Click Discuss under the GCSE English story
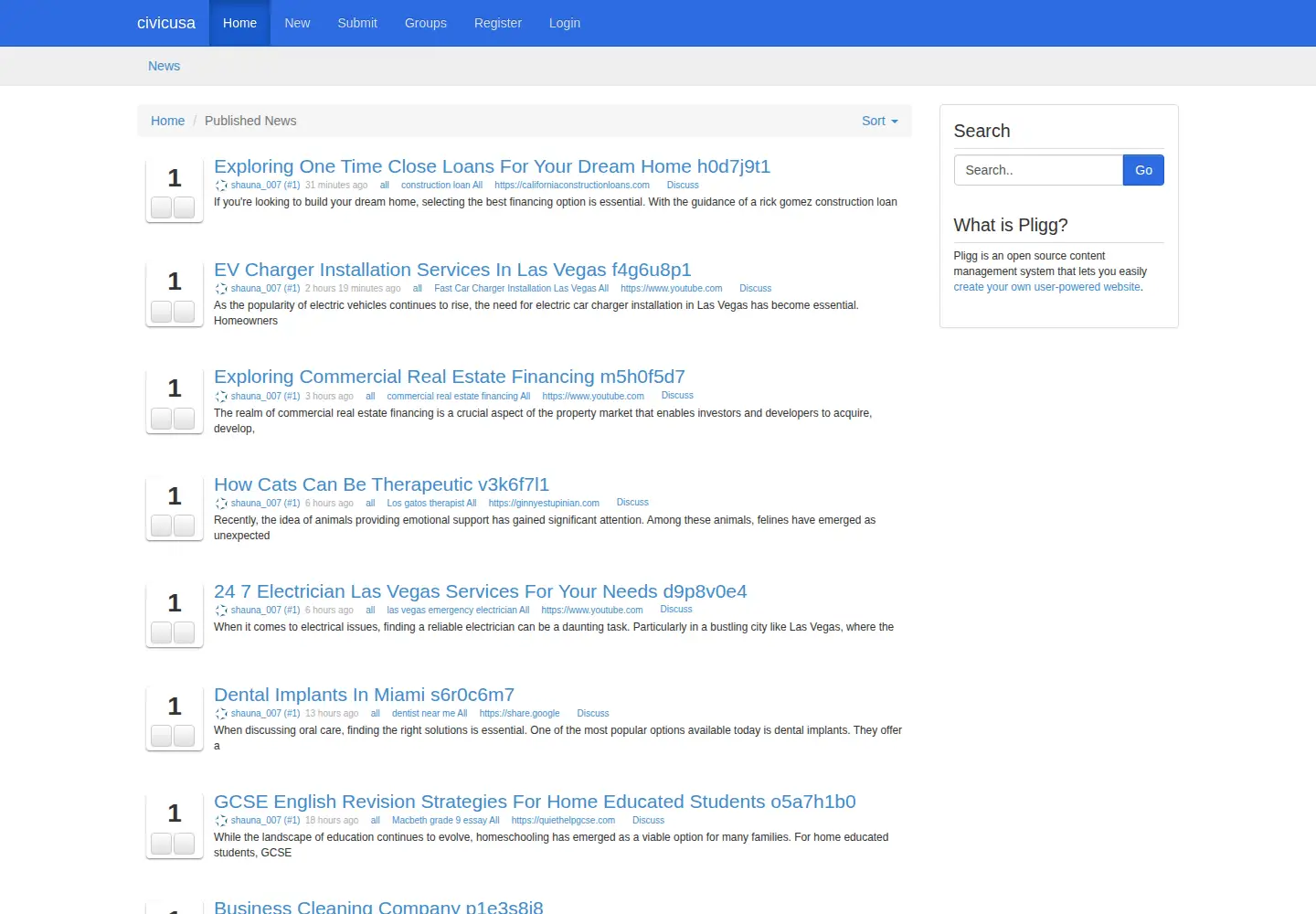Image resolution: width=1316 pixels, height=914 pixels. (x=648, y=821)
